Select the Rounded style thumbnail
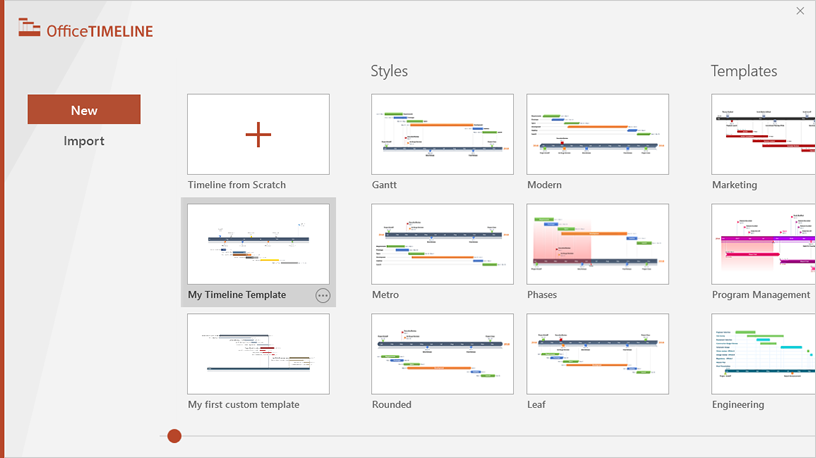 click(442, 354)
